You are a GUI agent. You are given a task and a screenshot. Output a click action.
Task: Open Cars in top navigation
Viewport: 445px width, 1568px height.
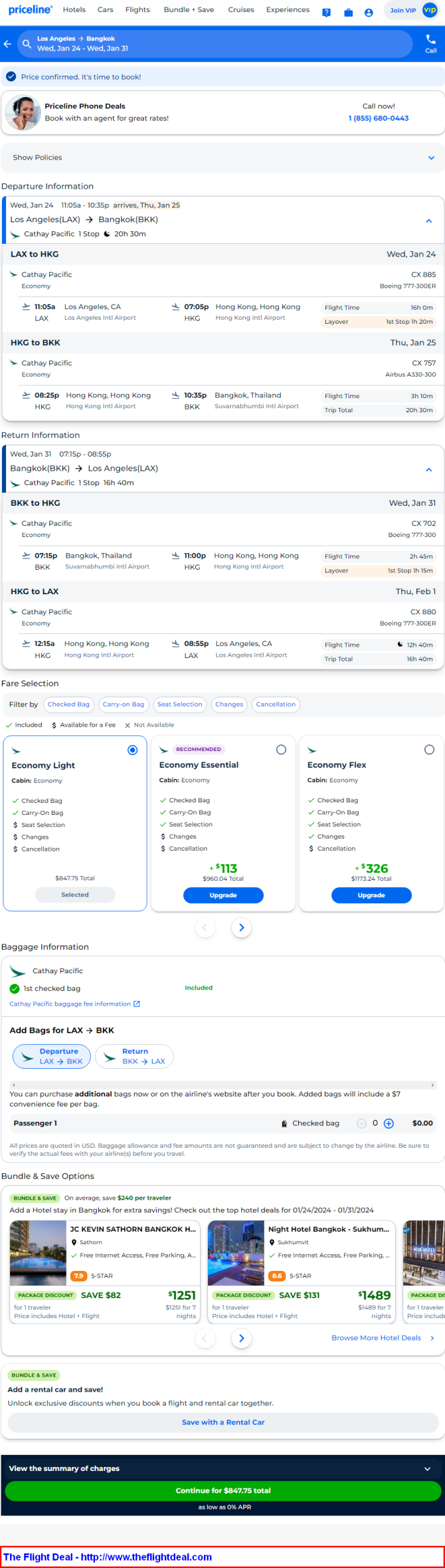(x=106, y=10)
